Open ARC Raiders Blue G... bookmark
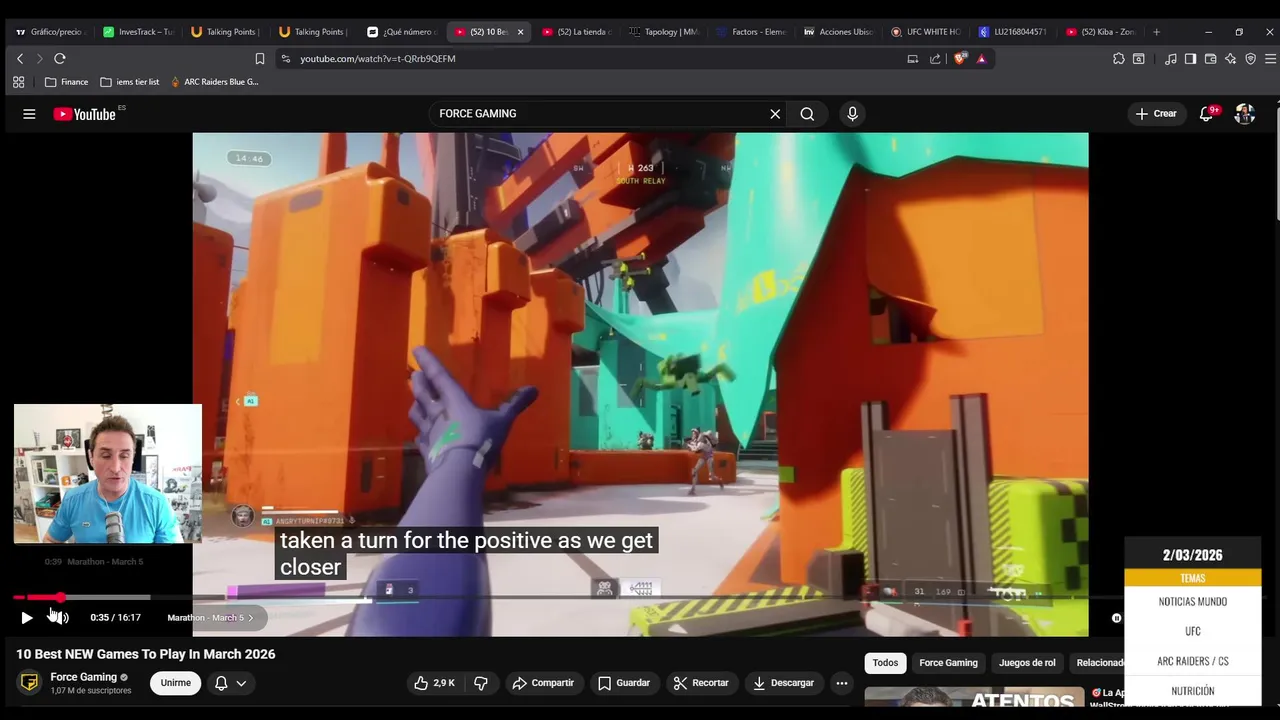The width and height of the screenshot is (1280, 720). click(215, 82)
